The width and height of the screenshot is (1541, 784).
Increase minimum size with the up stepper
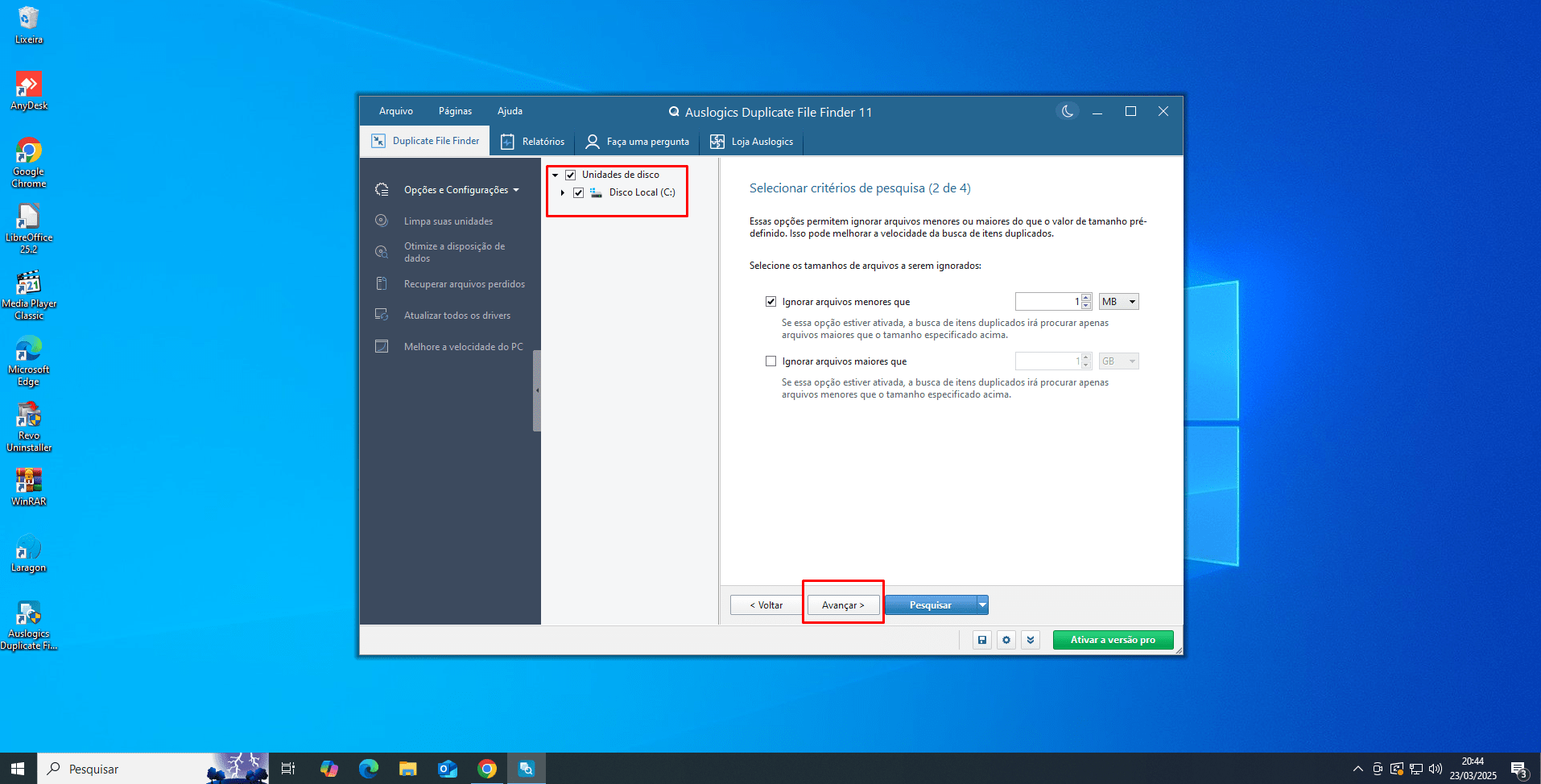[1085, 298]
